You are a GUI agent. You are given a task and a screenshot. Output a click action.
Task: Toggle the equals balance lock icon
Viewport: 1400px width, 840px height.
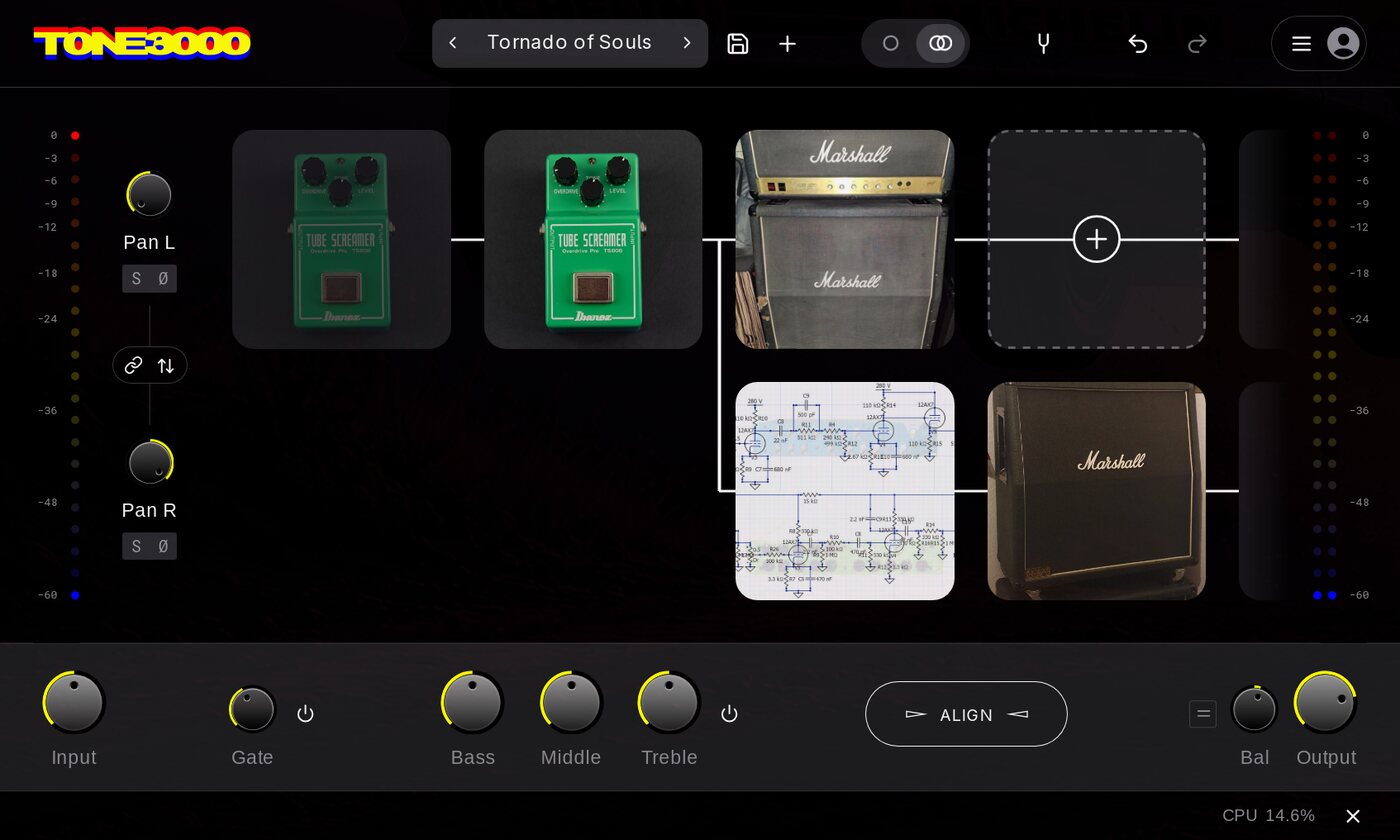coord(1203,714)
